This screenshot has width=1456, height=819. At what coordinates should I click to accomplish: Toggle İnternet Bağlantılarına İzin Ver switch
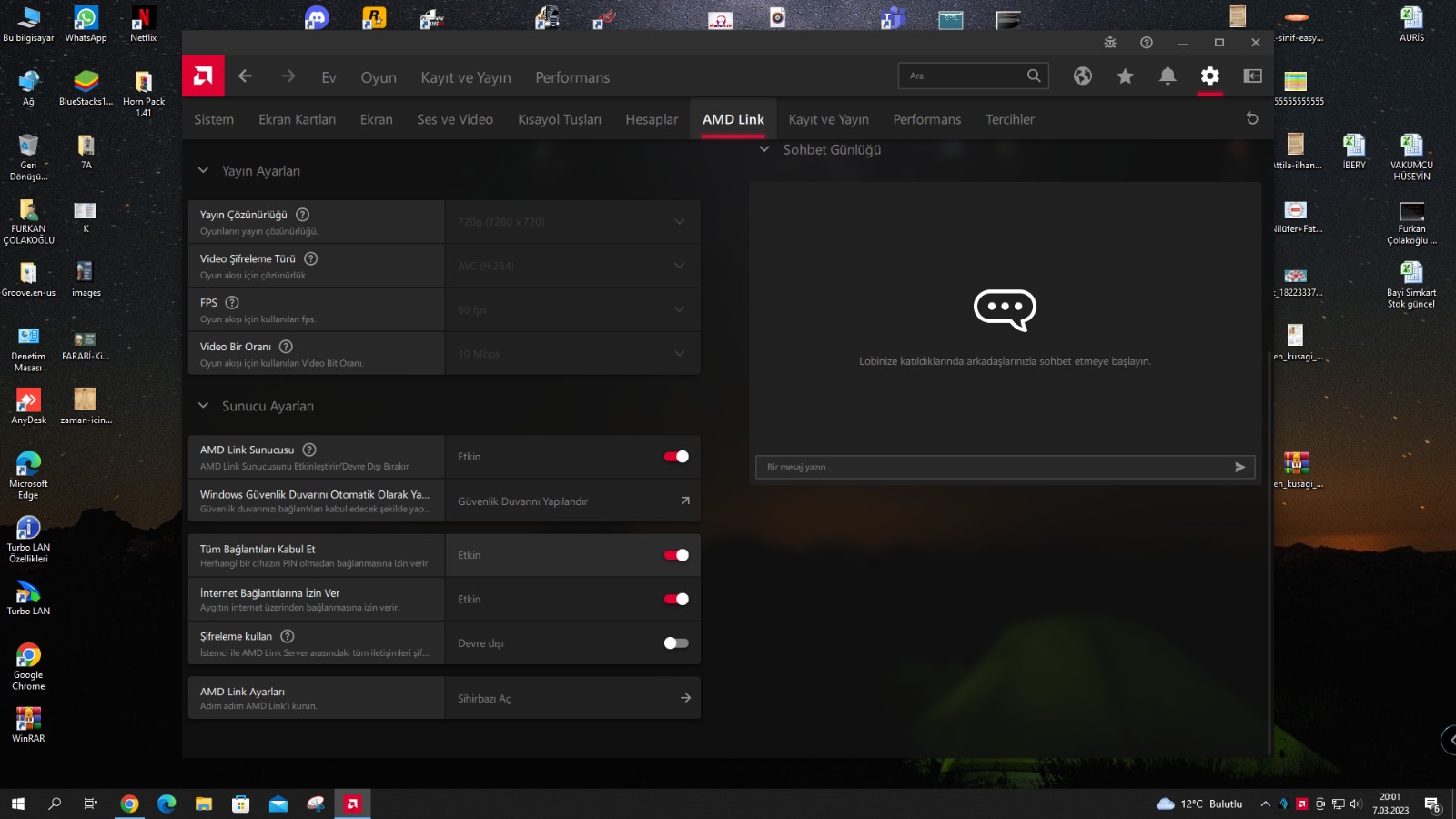click(x=676, y=599)
